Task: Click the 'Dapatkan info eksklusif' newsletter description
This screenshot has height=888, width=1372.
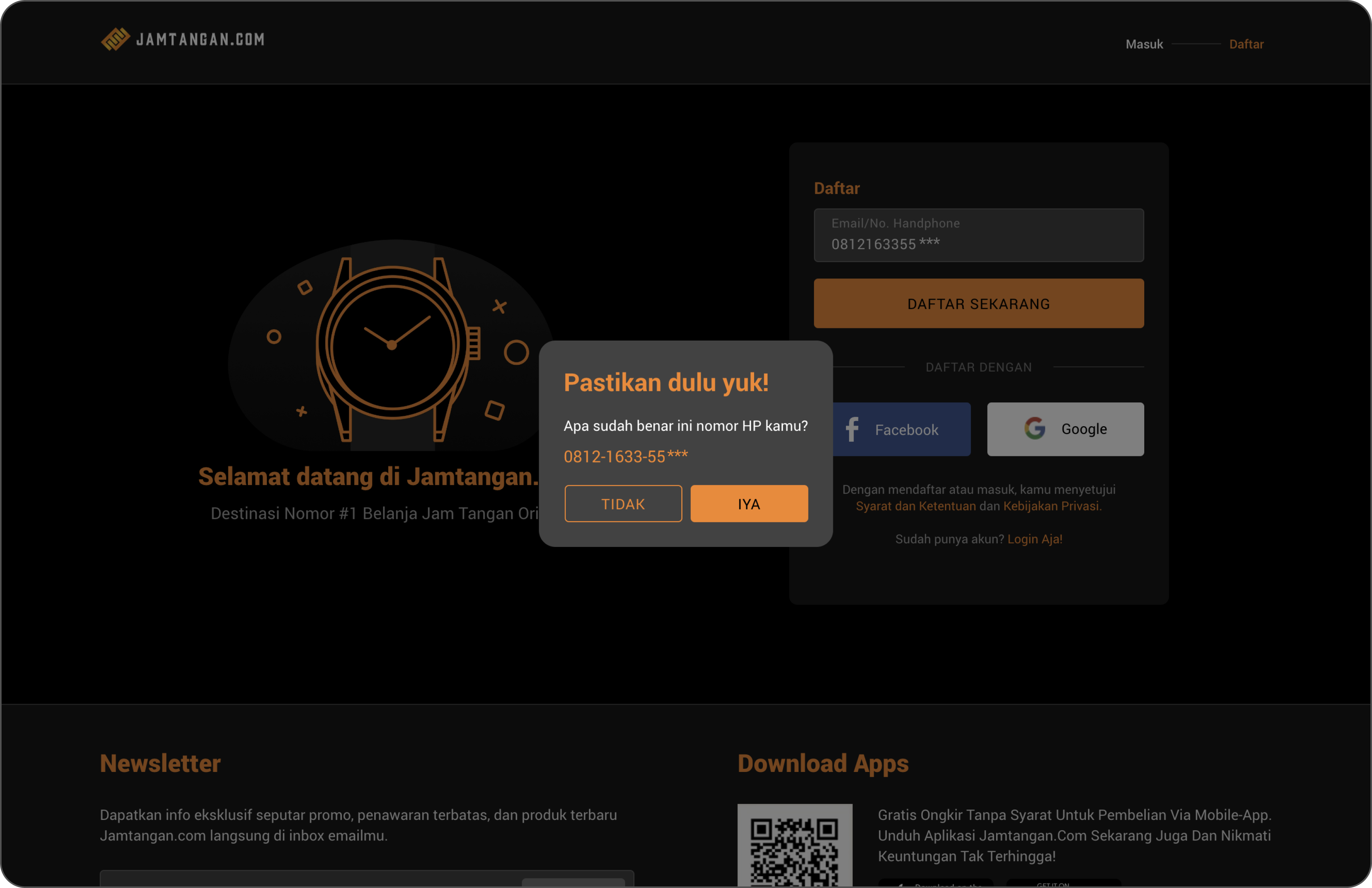Action: click(358, 825)
